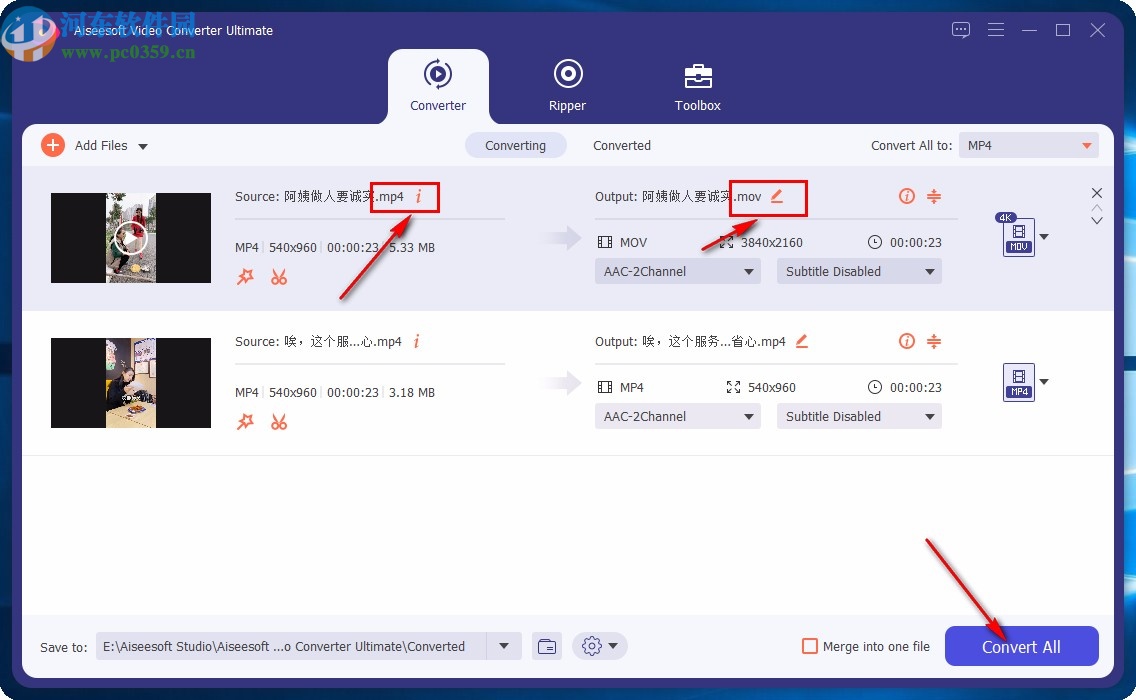The height and width of the screenshot is (700, 1136).
Task: Click the 4K MOV output profile icon
Action: tap(1018, 237)
